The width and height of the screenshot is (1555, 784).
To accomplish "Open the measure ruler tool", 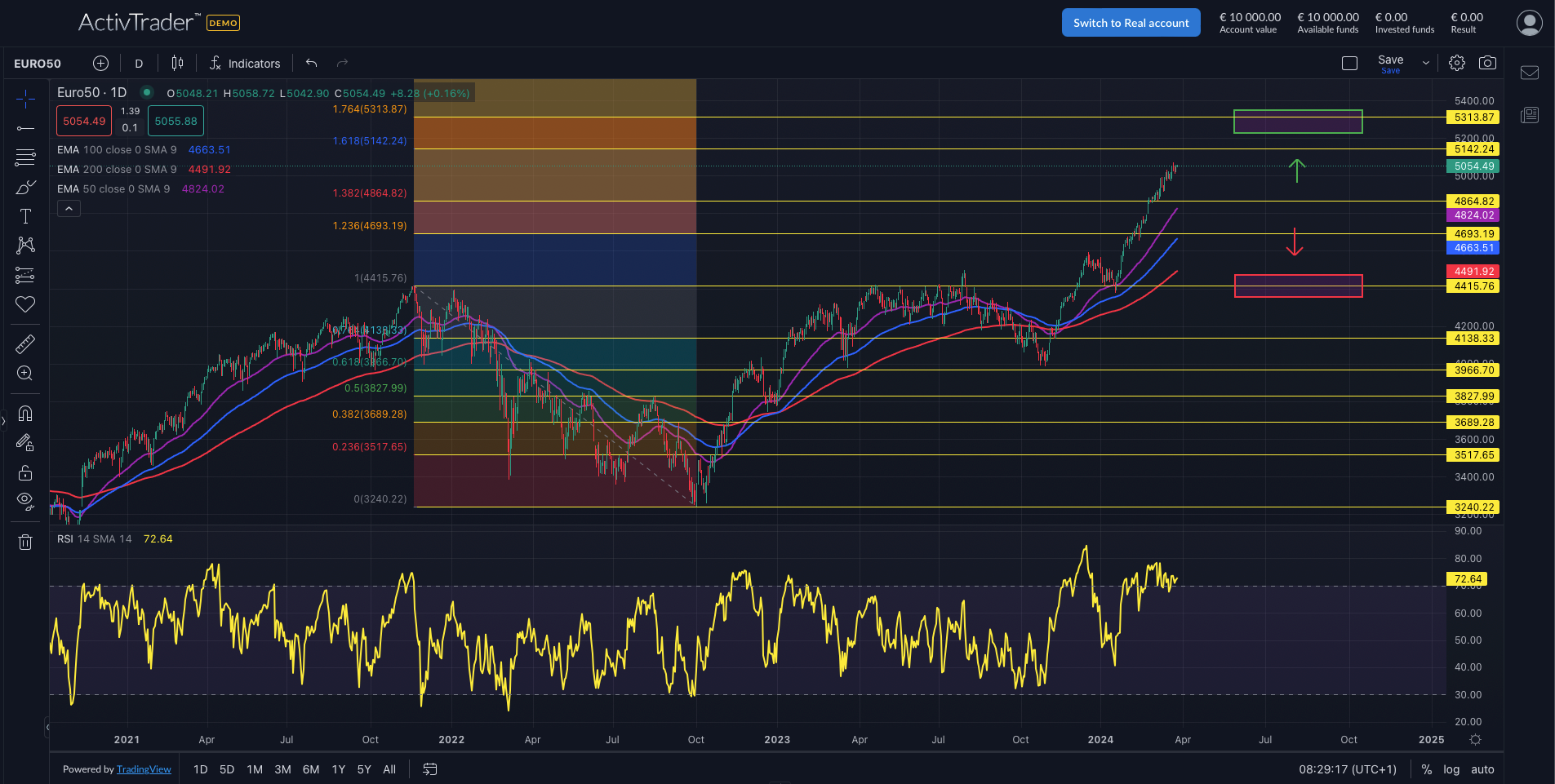I will pyautogui.click(x=24, y=343).
